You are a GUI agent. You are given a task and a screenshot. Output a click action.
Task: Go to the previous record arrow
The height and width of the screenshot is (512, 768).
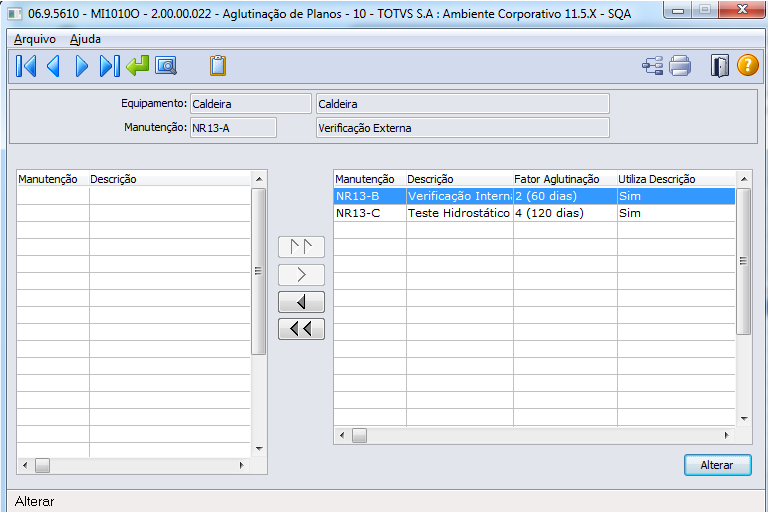(53, 66)
